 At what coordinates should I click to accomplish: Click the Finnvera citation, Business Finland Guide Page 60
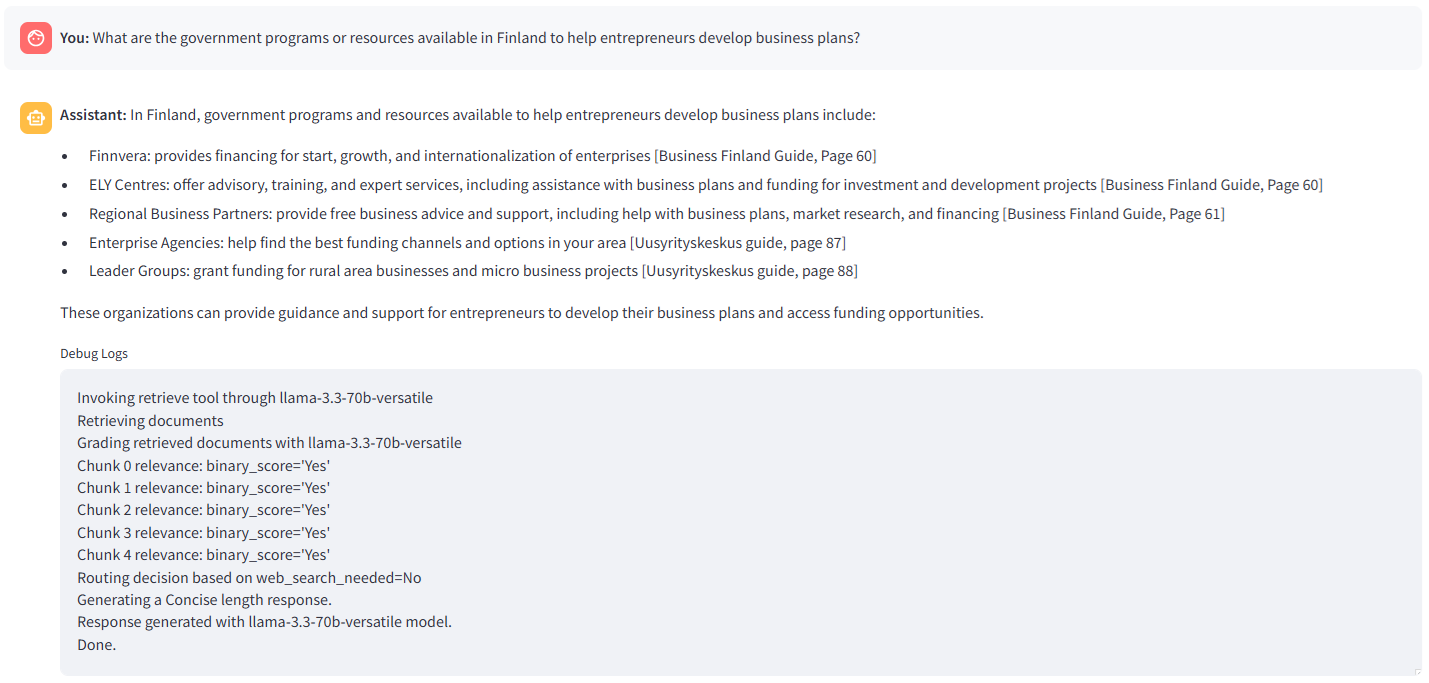[765, 156]
